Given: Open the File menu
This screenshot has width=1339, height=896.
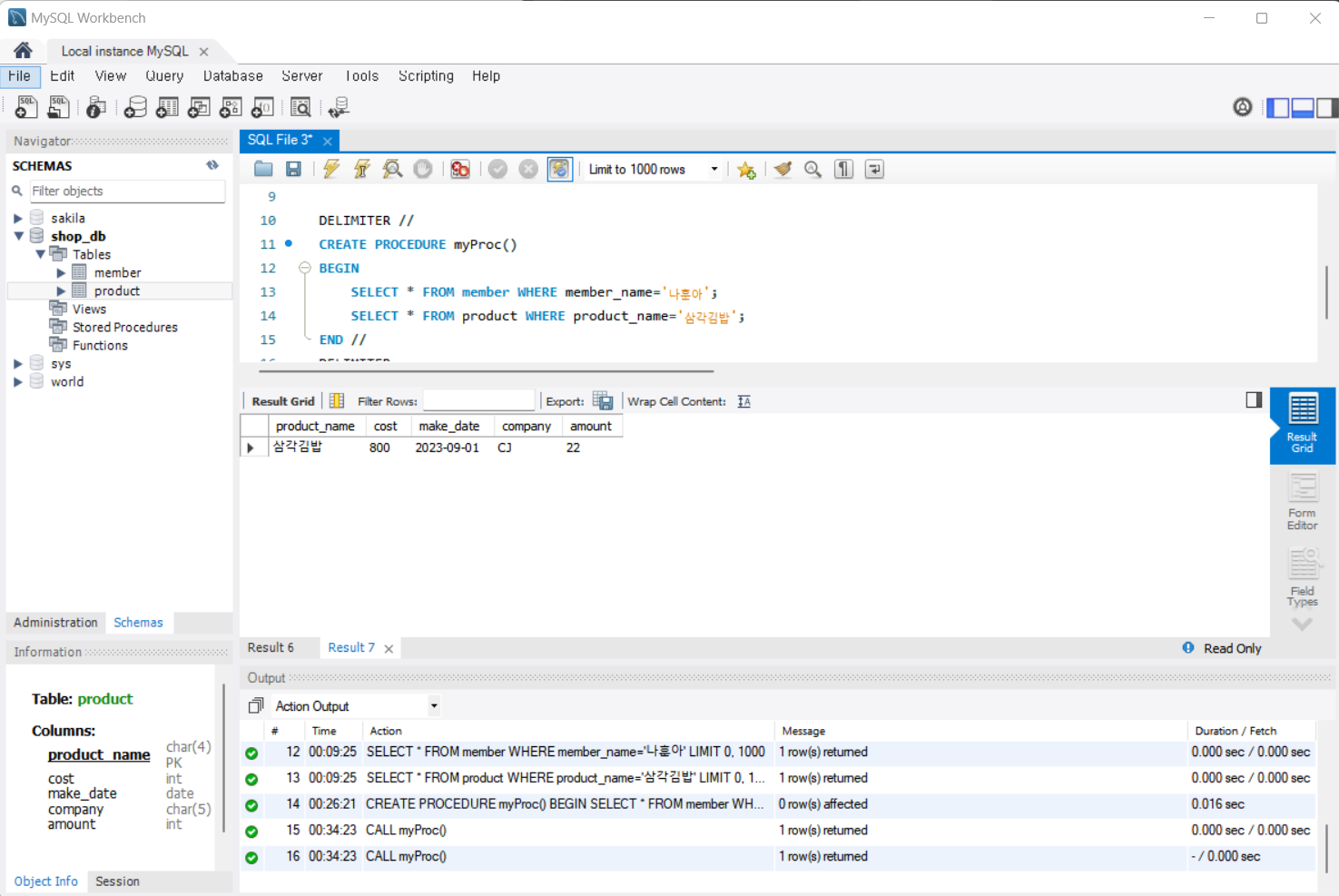Looking at the screenshot, I should [x=19, y=76].
